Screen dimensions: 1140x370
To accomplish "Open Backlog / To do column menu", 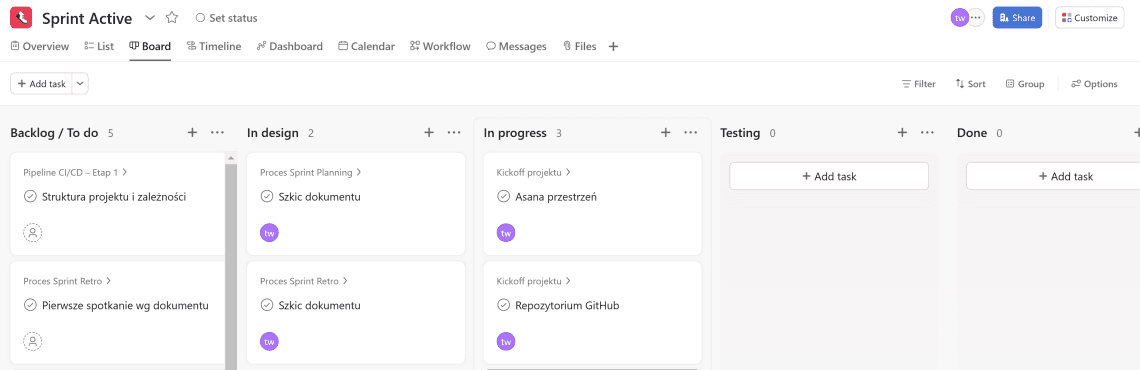I will pos(217,132).
